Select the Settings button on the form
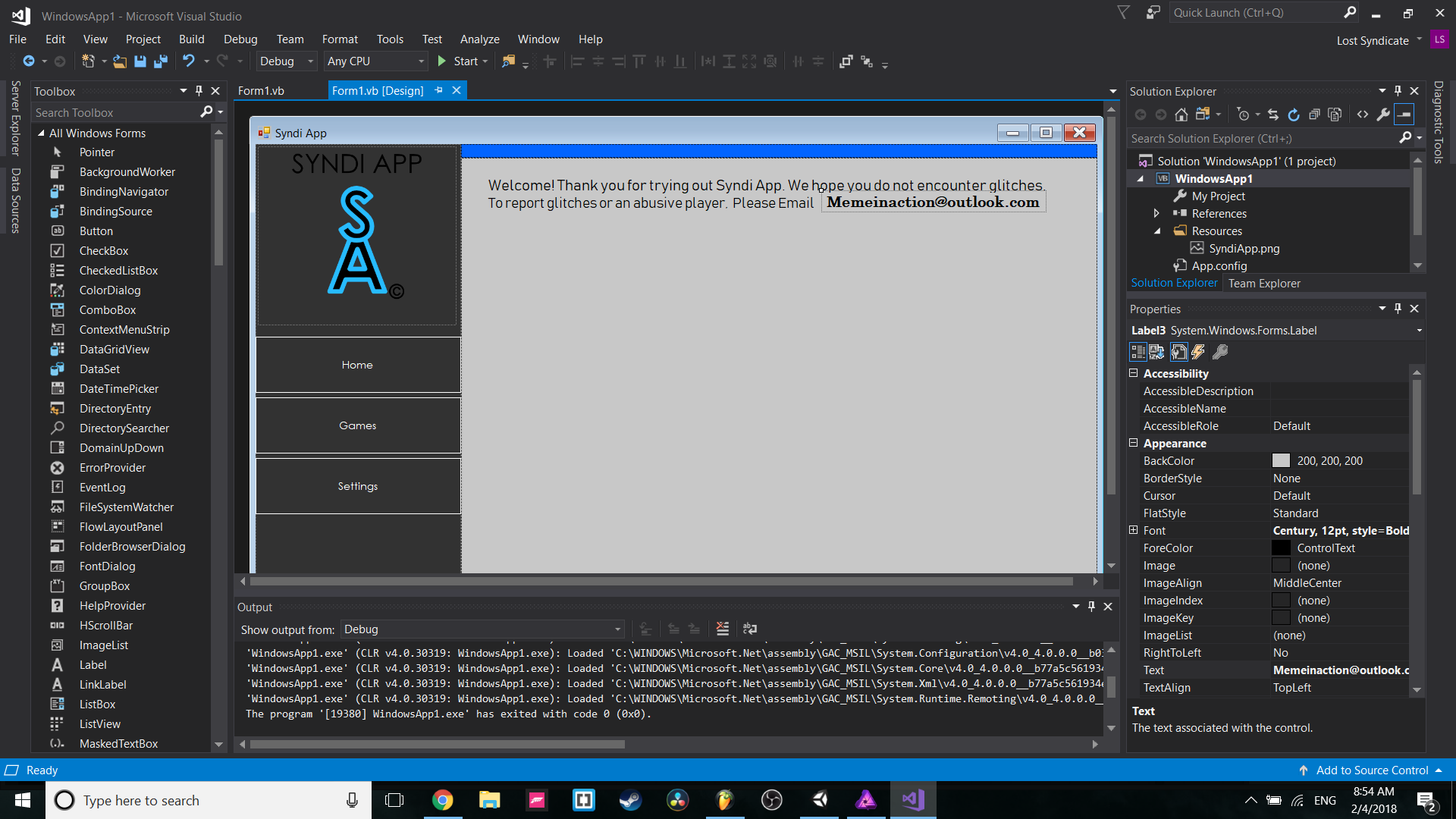Screen dimensions: 1456x819 point(358,486)
